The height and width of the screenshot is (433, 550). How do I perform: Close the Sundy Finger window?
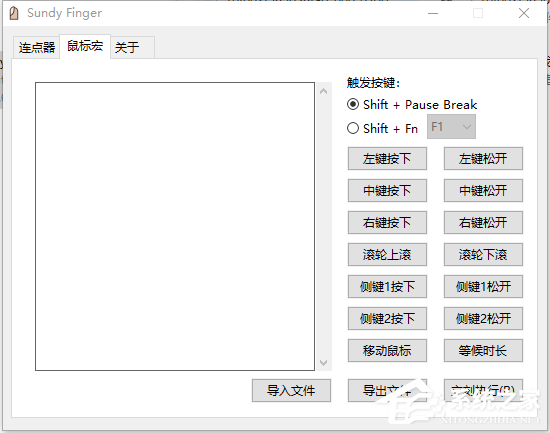coord(524,13)
